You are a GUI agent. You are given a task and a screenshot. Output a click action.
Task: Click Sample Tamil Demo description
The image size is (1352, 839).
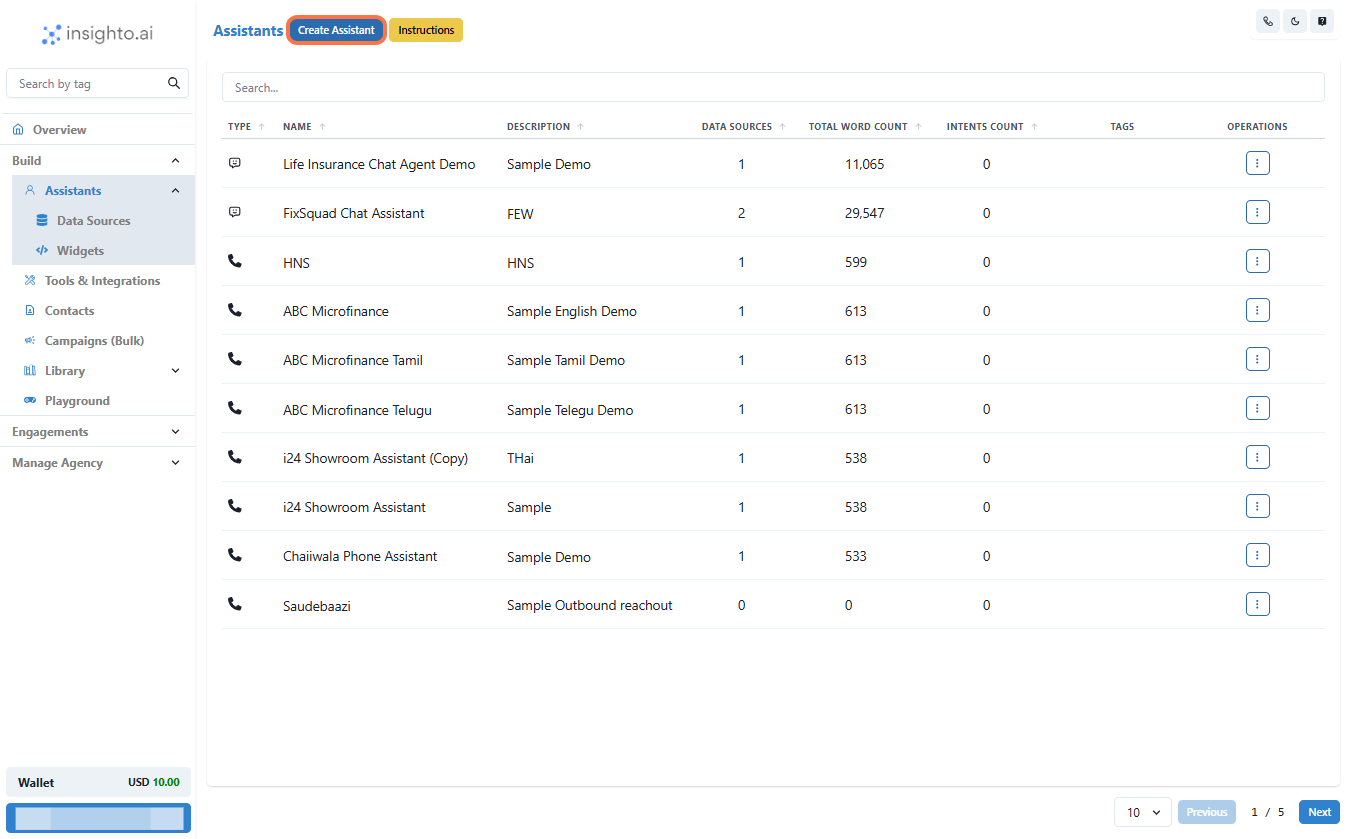click(566, 360)
